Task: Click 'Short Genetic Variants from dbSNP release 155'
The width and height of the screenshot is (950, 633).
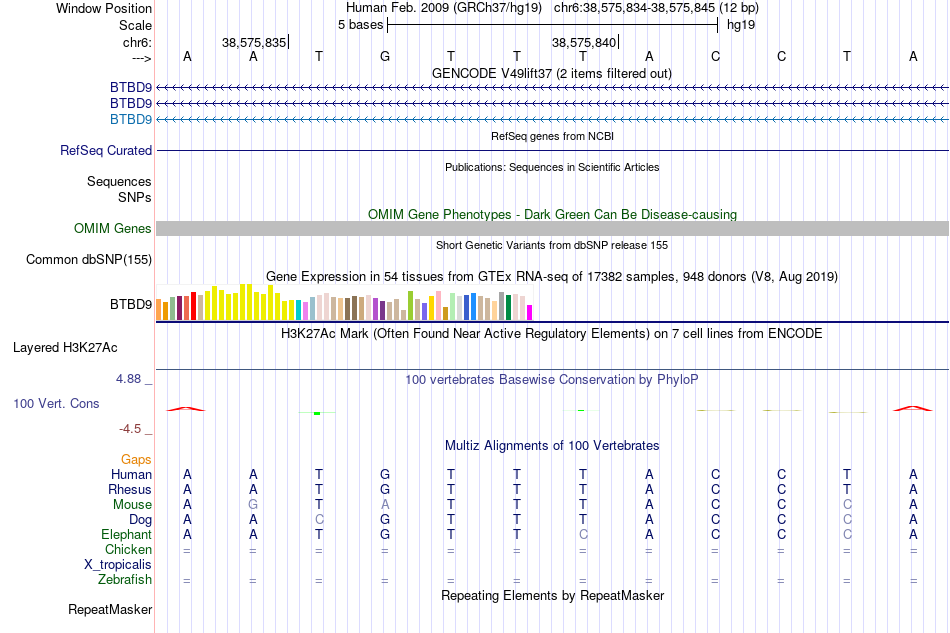Action: point(552,245)
